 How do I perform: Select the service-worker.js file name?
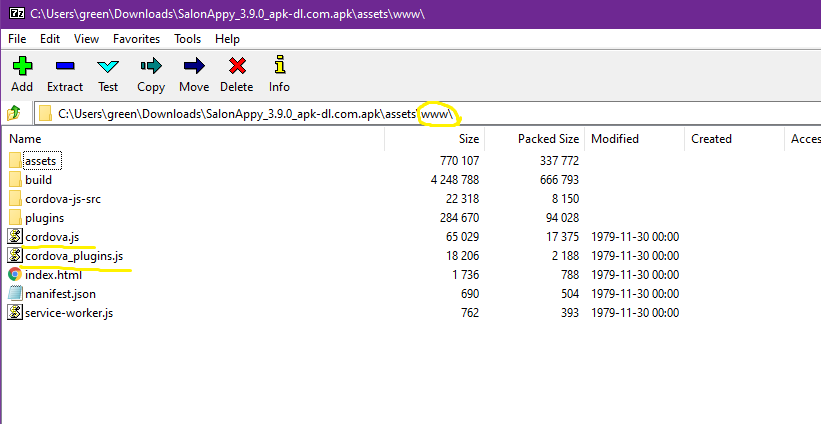(x=69, y=313)
